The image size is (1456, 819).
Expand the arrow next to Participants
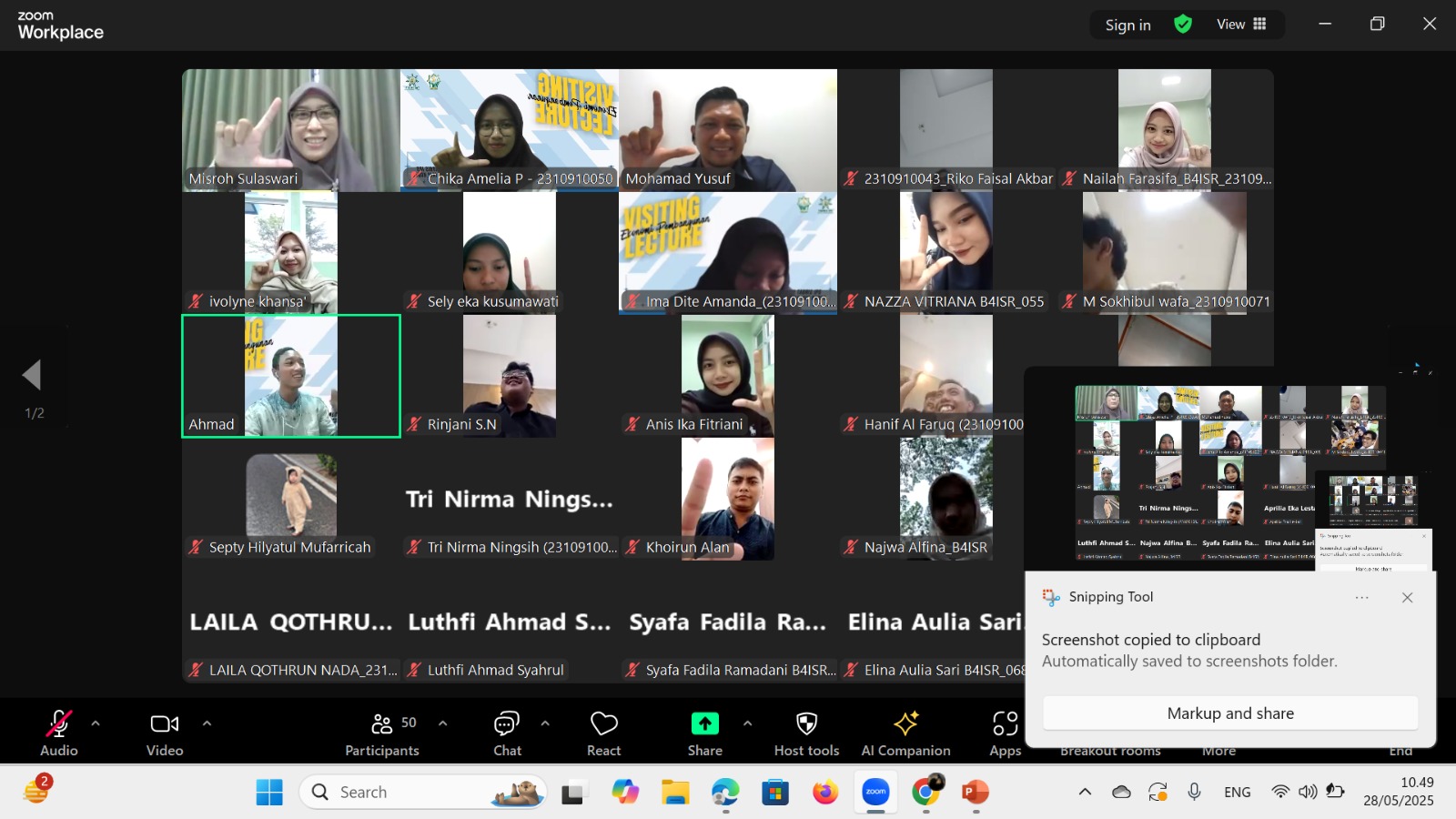tap(443, 723)
